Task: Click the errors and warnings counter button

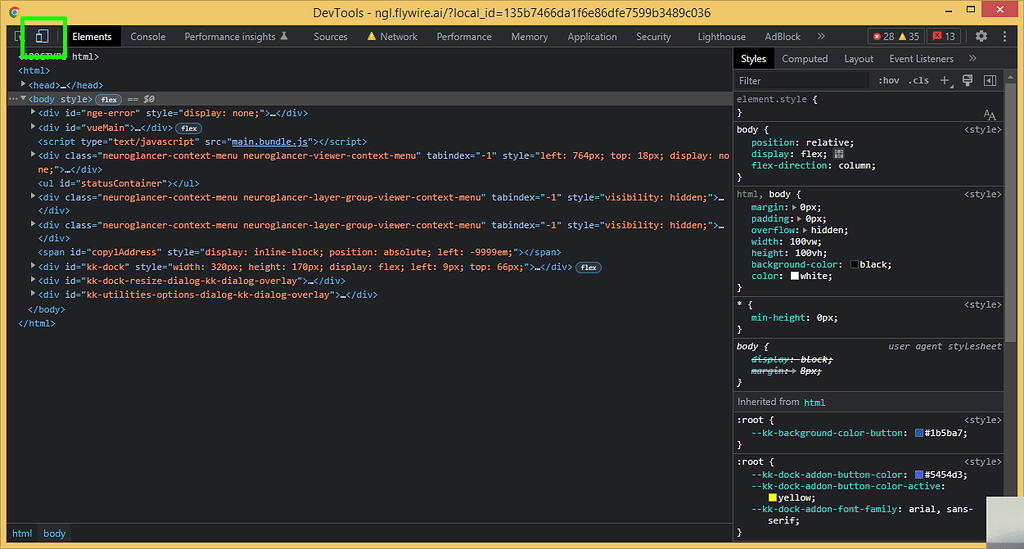Action: pos(895,36)
